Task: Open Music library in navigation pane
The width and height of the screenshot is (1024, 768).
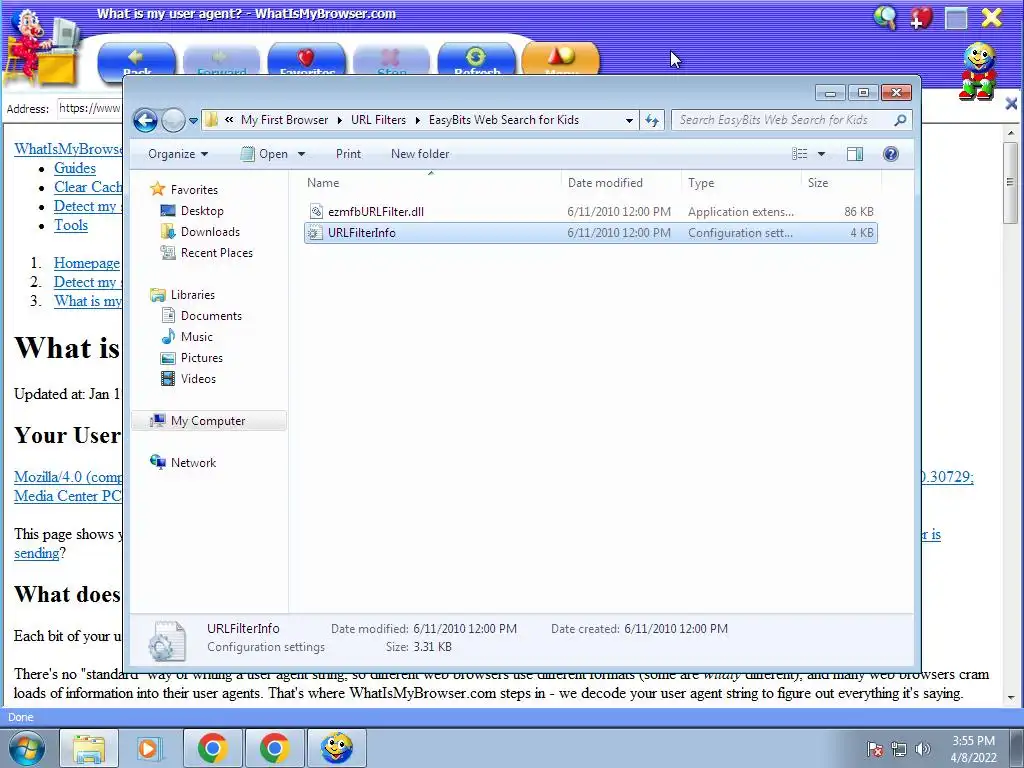Action: tap(196, 336)
